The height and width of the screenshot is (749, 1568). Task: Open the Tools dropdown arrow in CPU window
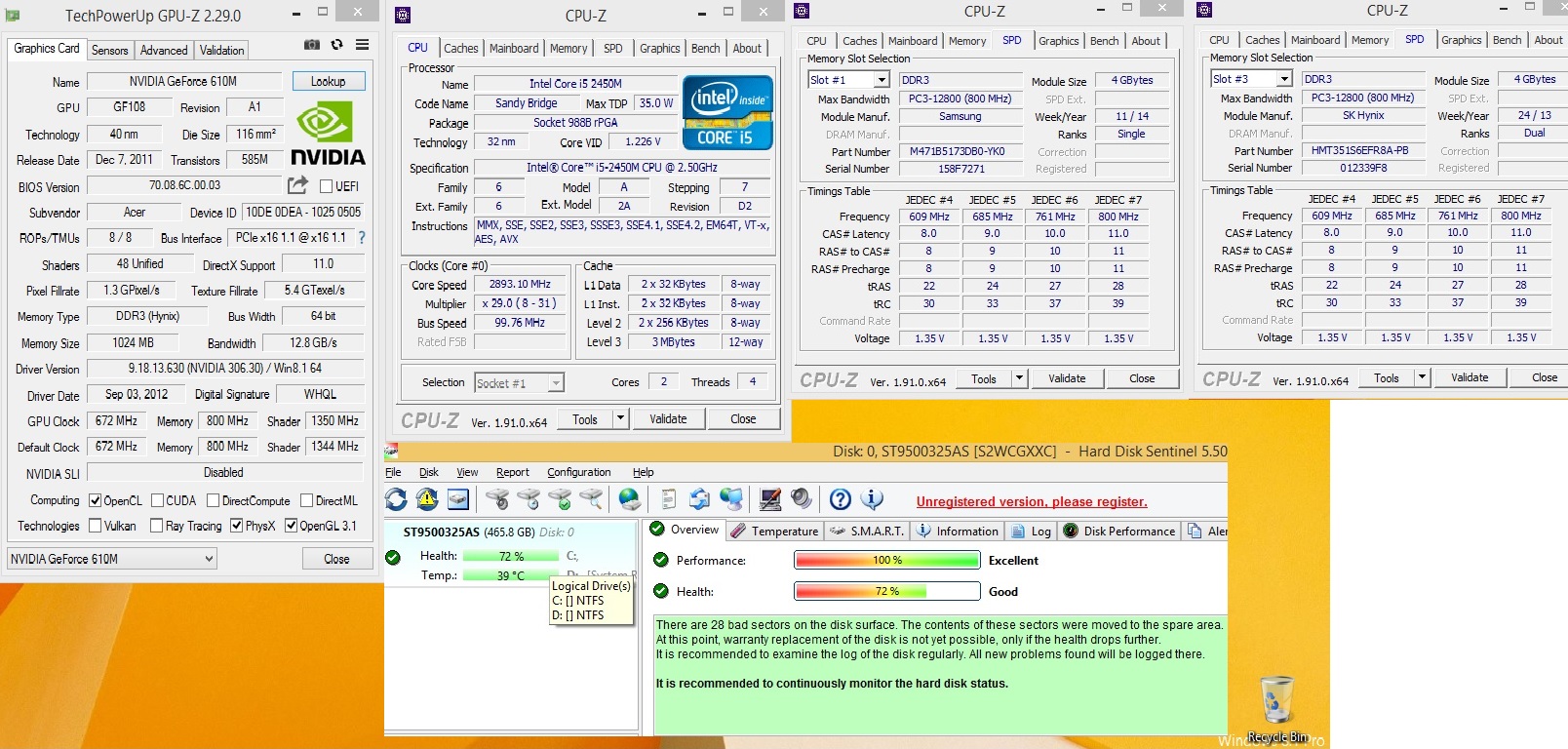tap(620, 418)
